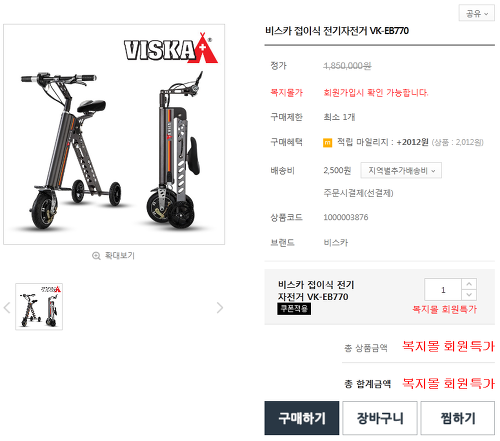Viewport: 500px width, 441px height.
Task: Click the main folding bike product image
Action: point(114,134)
